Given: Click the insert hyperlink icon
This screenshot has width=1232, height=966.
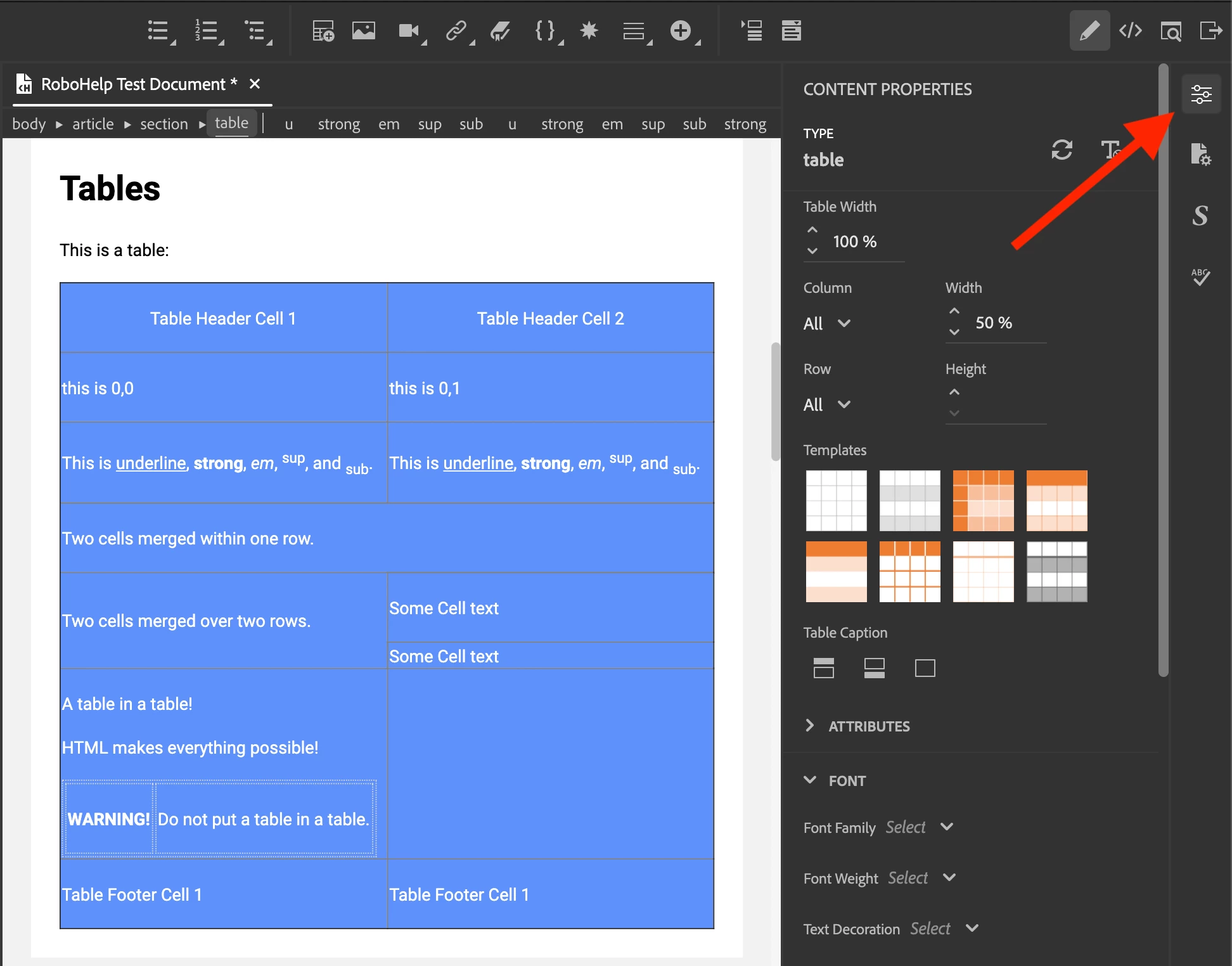Looking at the screenshot, I should 456,30.
